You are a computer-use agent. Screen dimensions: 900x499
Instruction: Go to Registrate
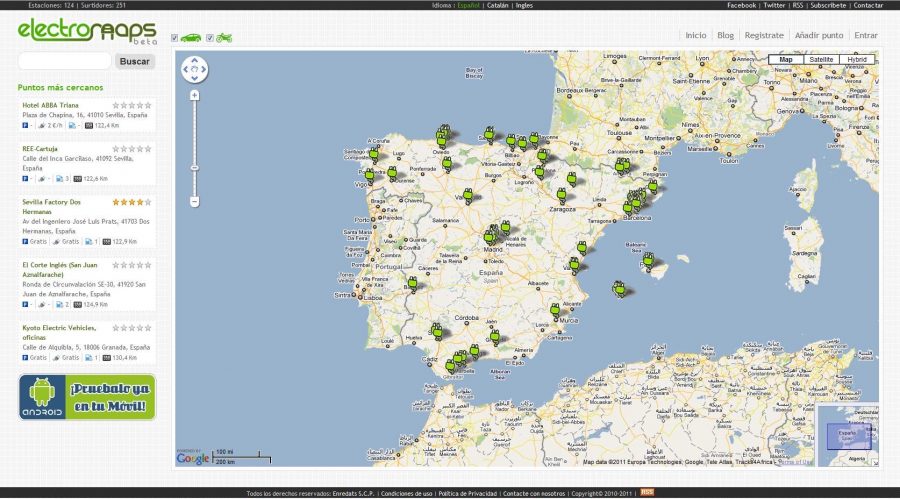coord(764,35)
